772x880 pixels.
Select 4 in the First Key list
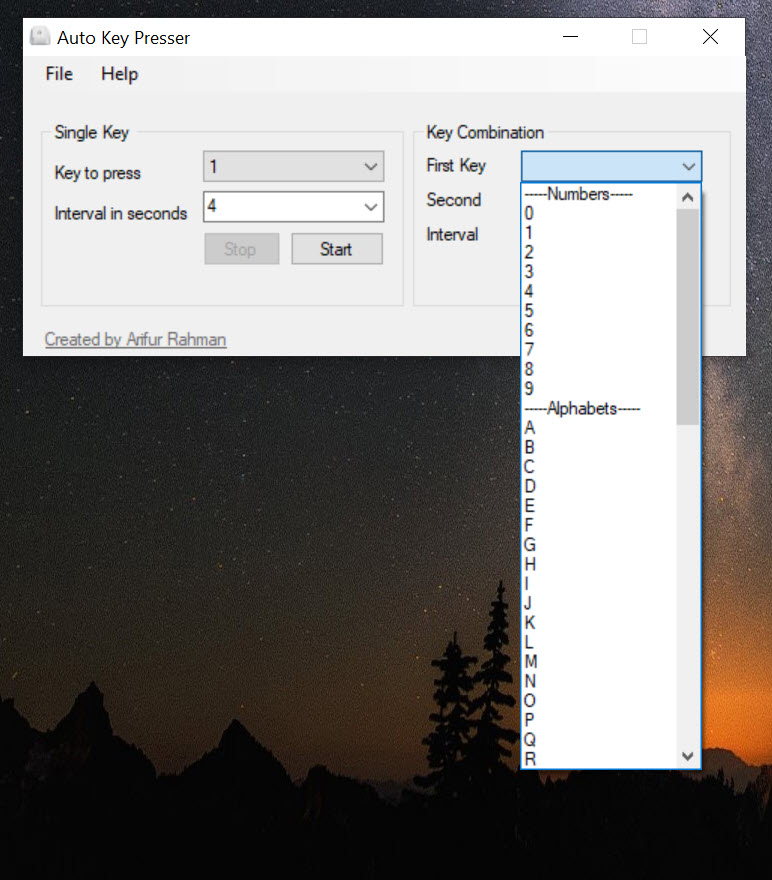click(599, 291)
